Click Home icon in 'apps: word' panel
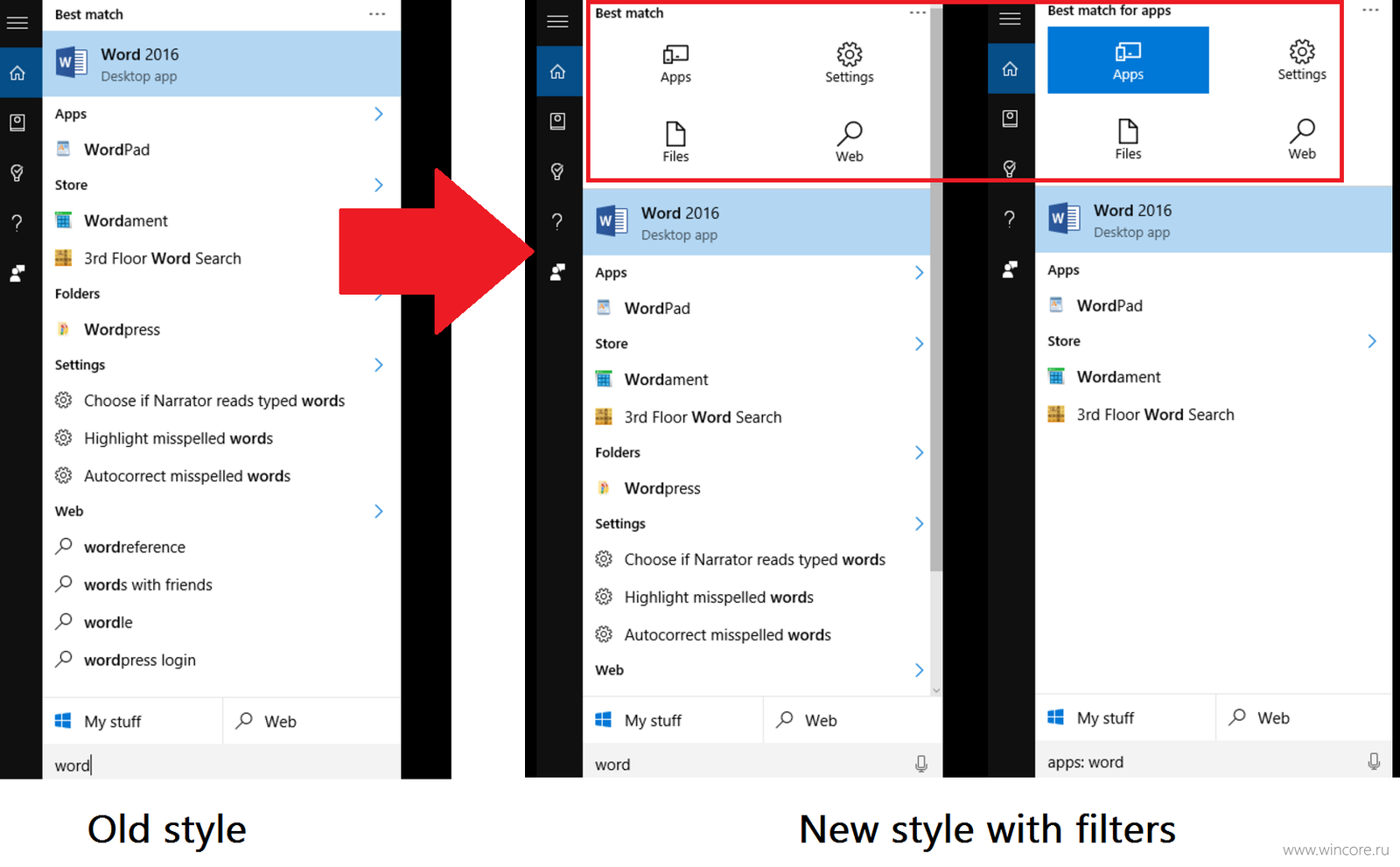This screenshot has height=867, width=1400. click(x=1010, y=69)
